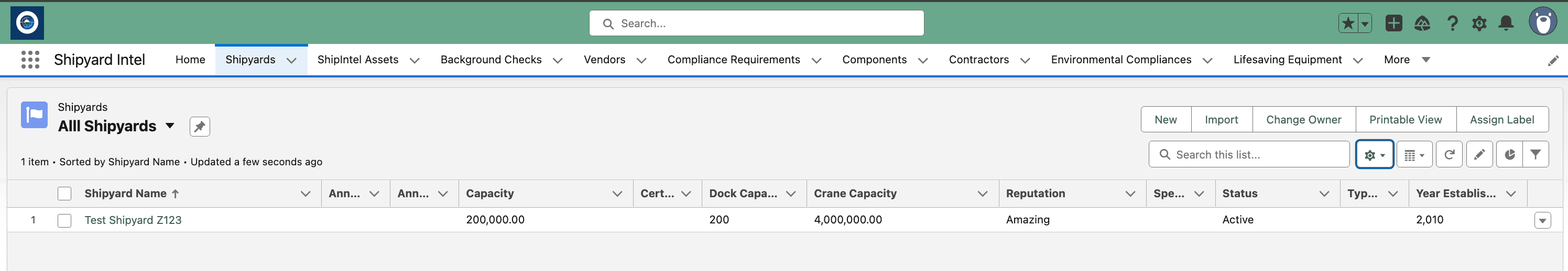Open the Notifications bell
1568x271 pixels.
(1506, 24)
